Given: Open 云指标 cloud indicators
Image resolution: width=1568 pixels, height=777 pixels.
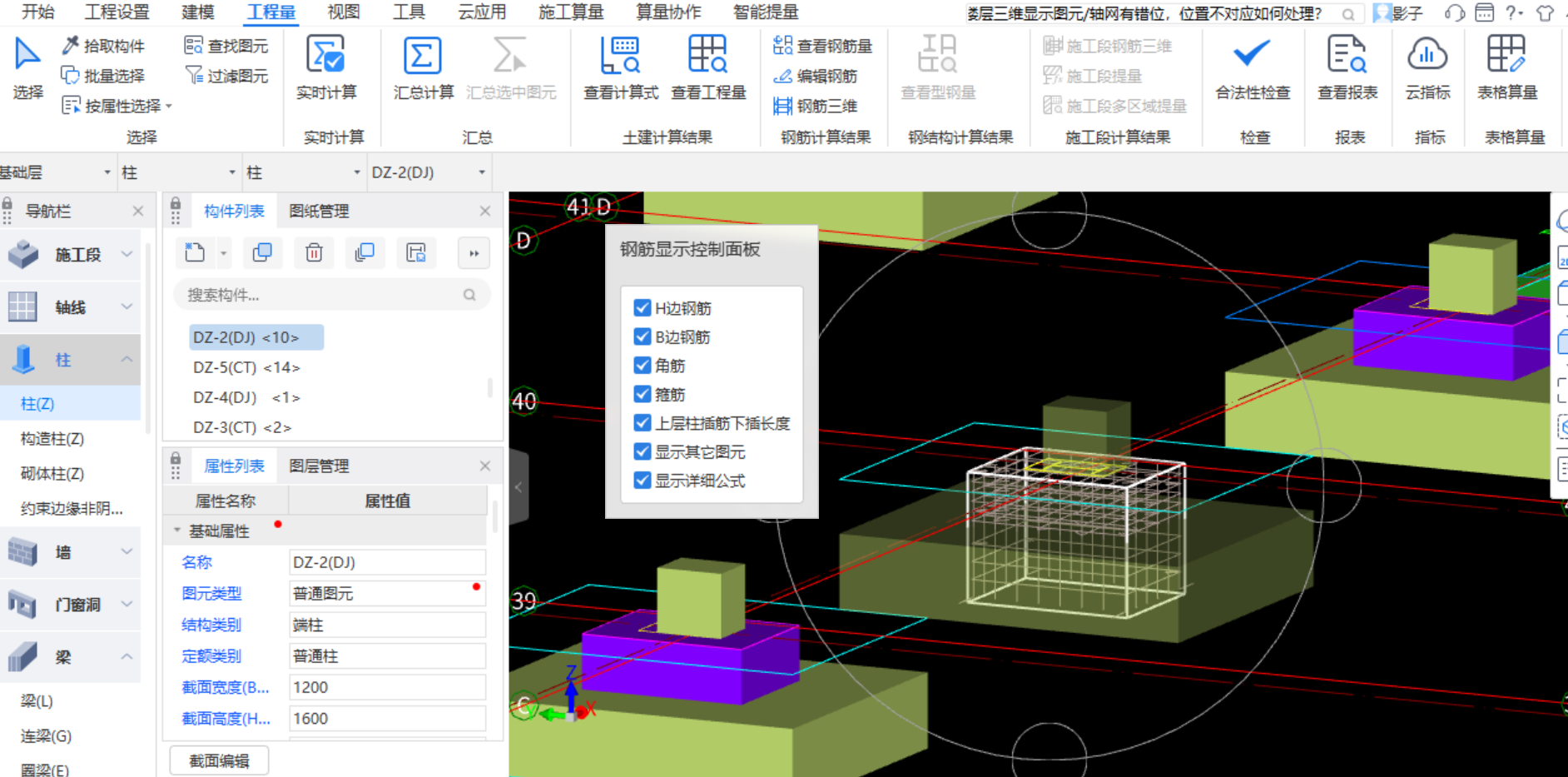Looking at the screenshot, I should (x=1428, y=67).
